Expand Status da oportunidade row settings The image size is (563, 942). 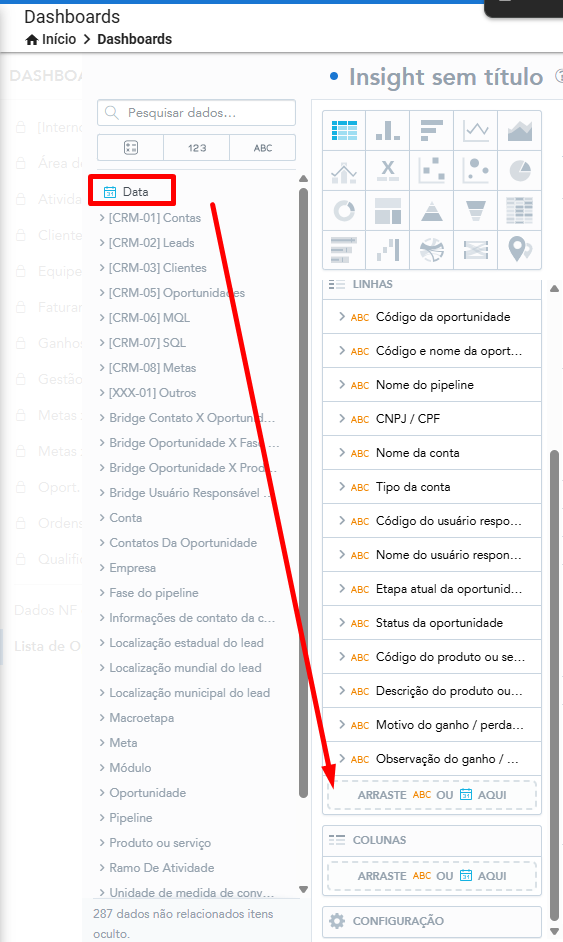341,623
